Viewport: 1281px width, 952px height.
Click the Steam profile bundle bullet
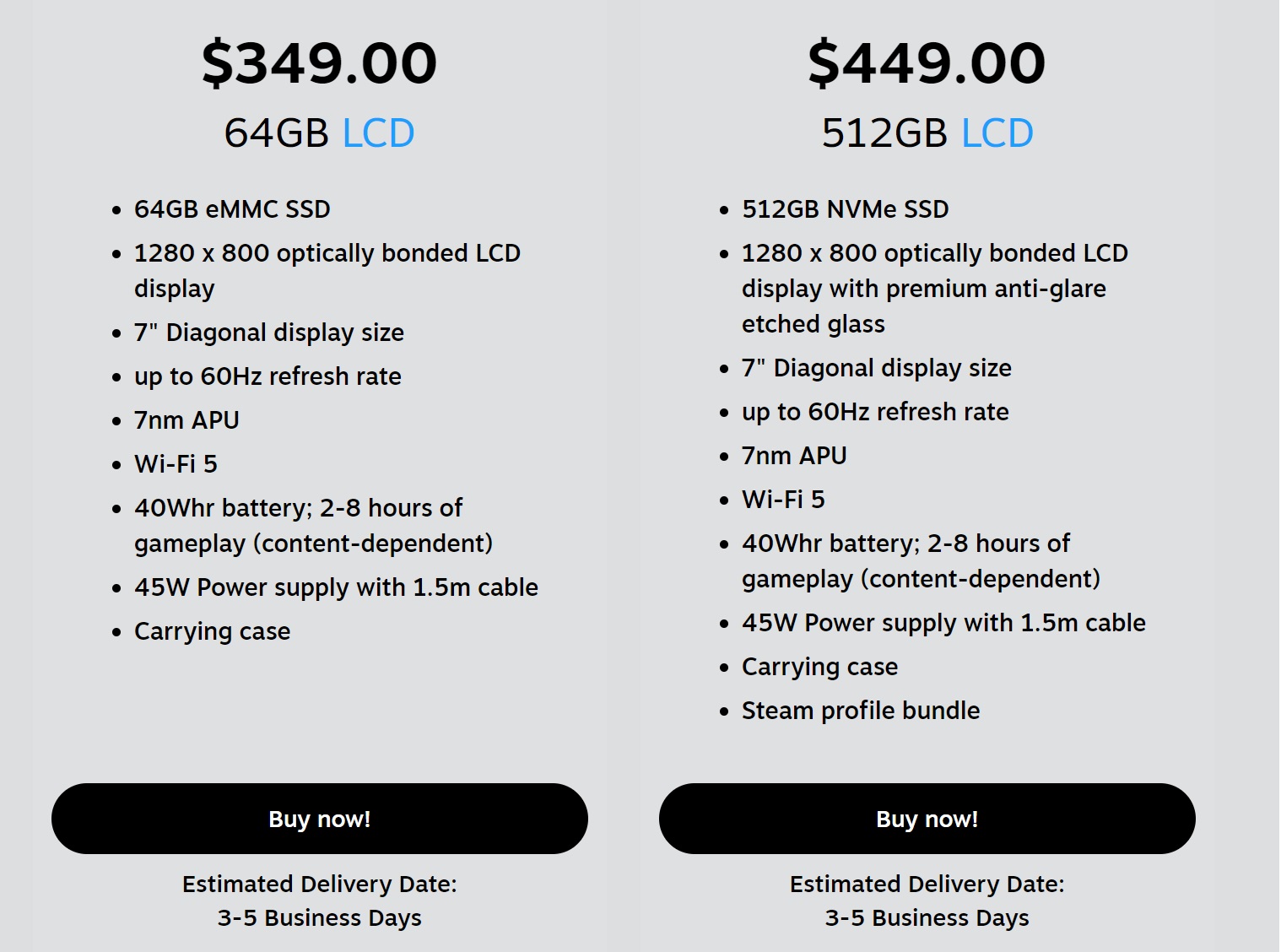coord(860,711)
